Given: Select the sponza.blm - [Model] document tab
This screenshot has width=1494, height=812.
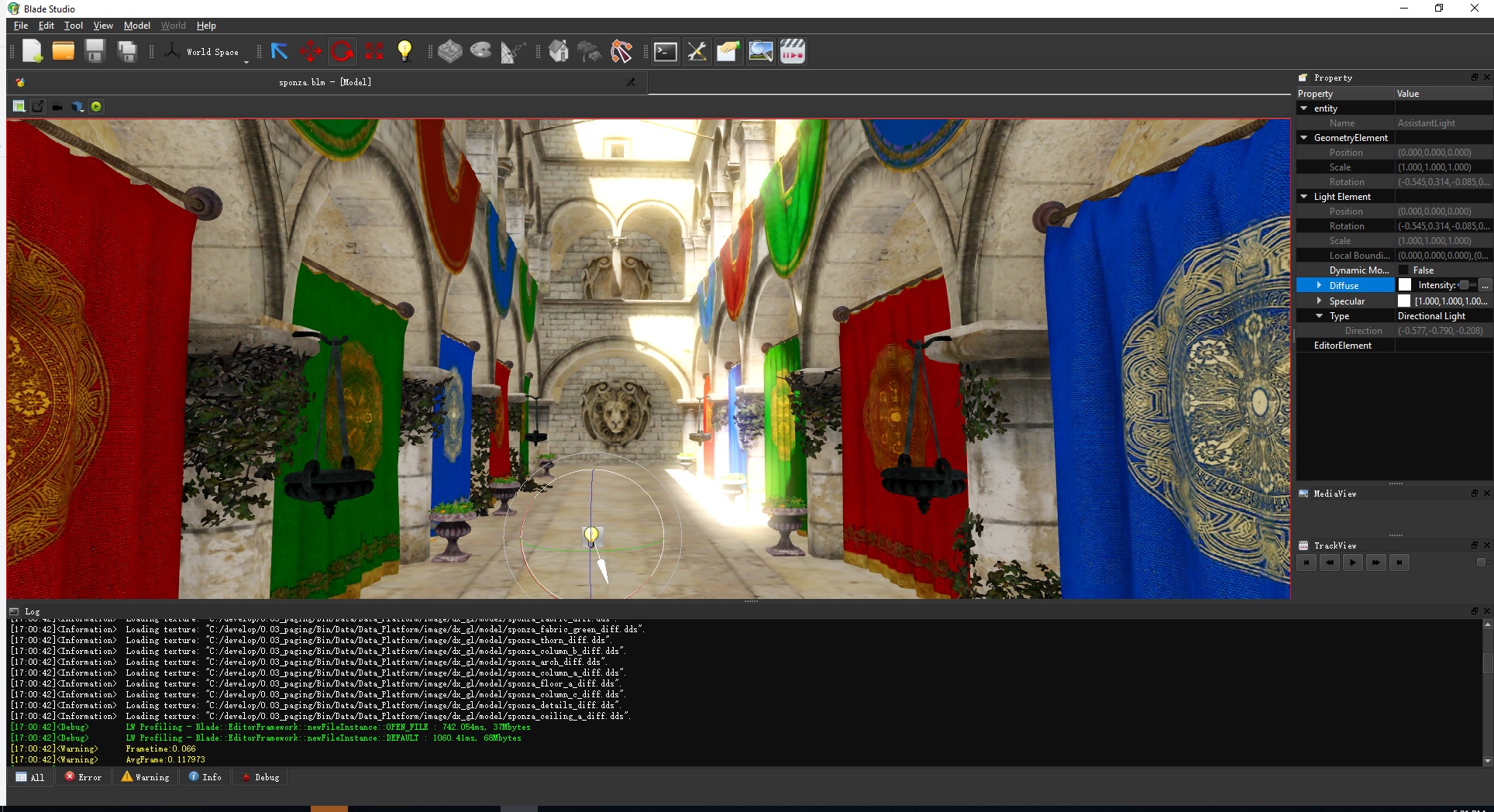Looking at the screenshot, I should click(x=325, y=82).
